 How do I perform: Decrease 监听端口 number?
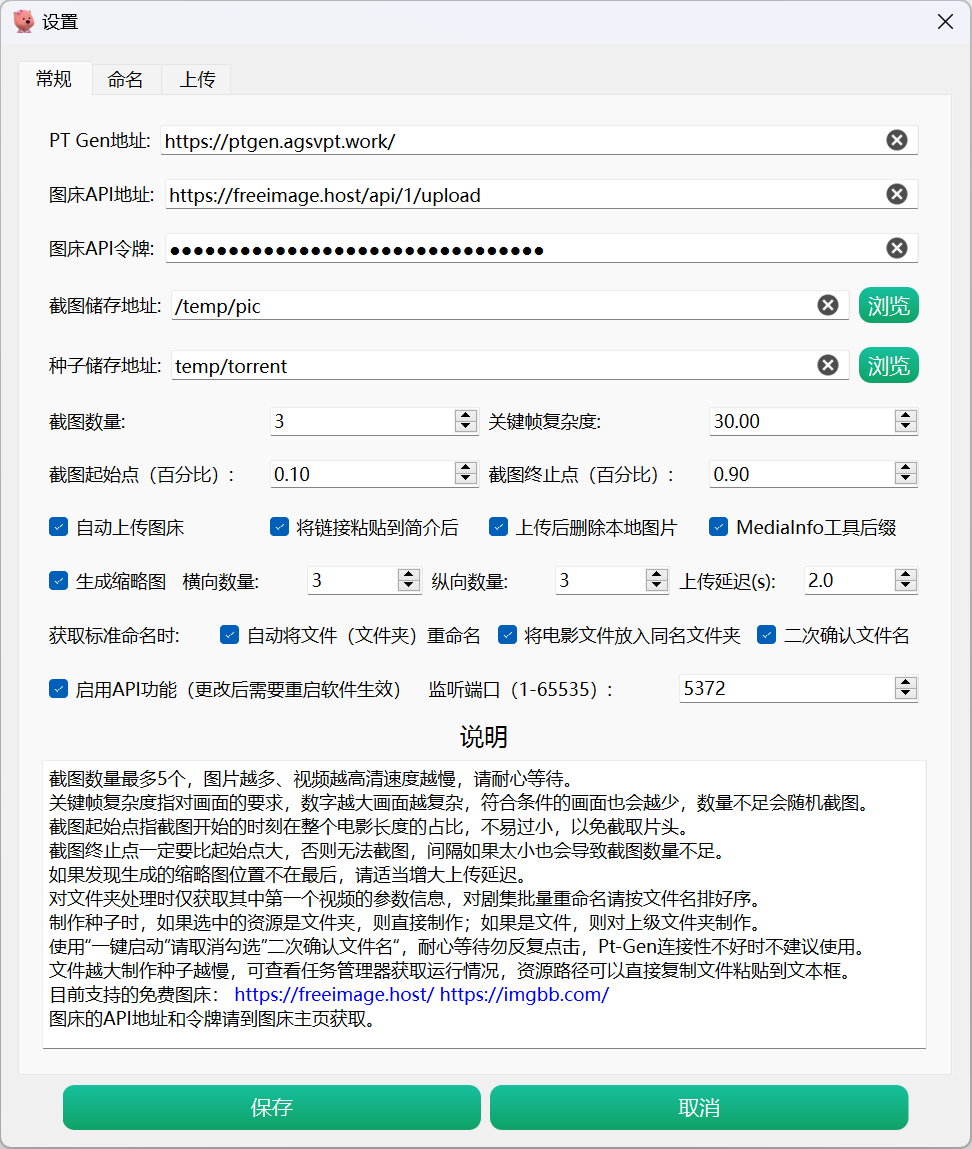click(905, 694)
